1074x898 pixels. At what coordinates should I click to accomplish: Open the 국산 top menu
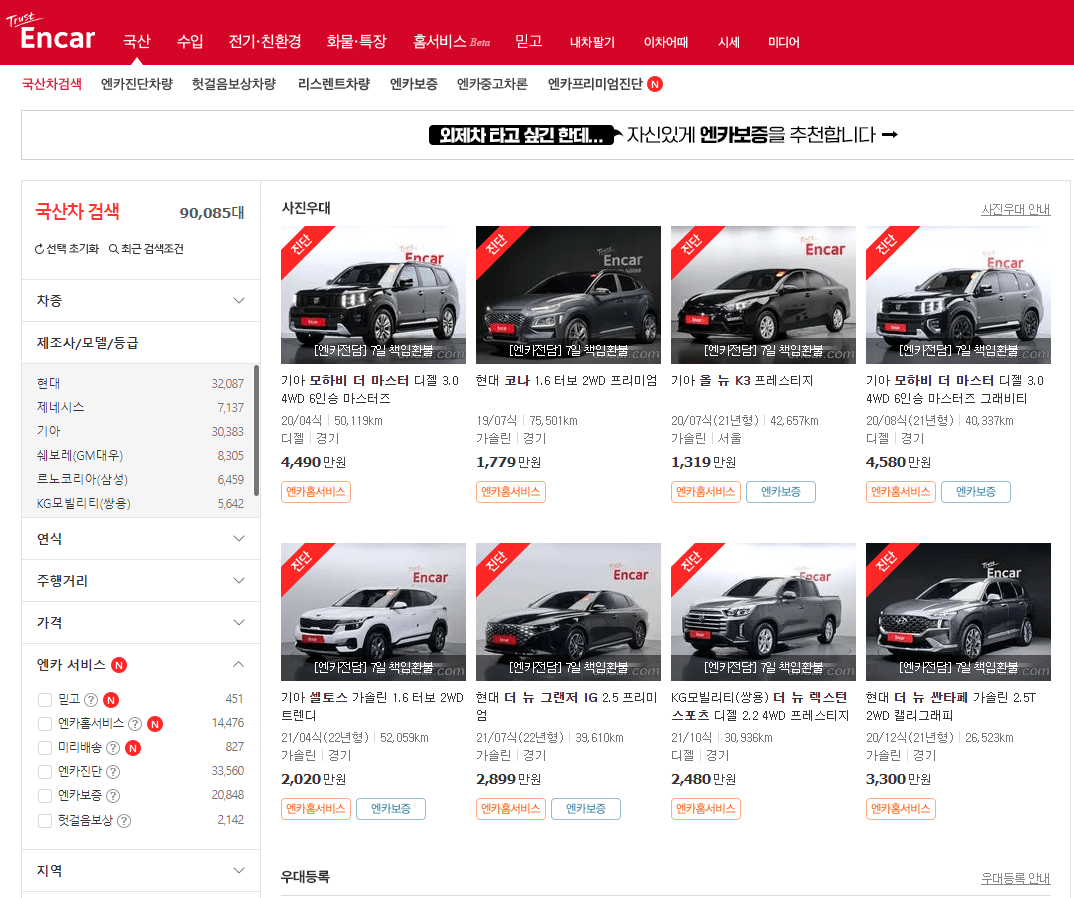click(x=136, y=42)
